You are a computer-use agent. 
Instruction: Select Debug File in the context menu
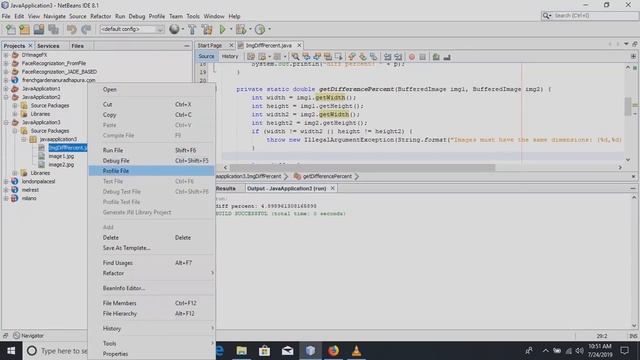(151, 161)
